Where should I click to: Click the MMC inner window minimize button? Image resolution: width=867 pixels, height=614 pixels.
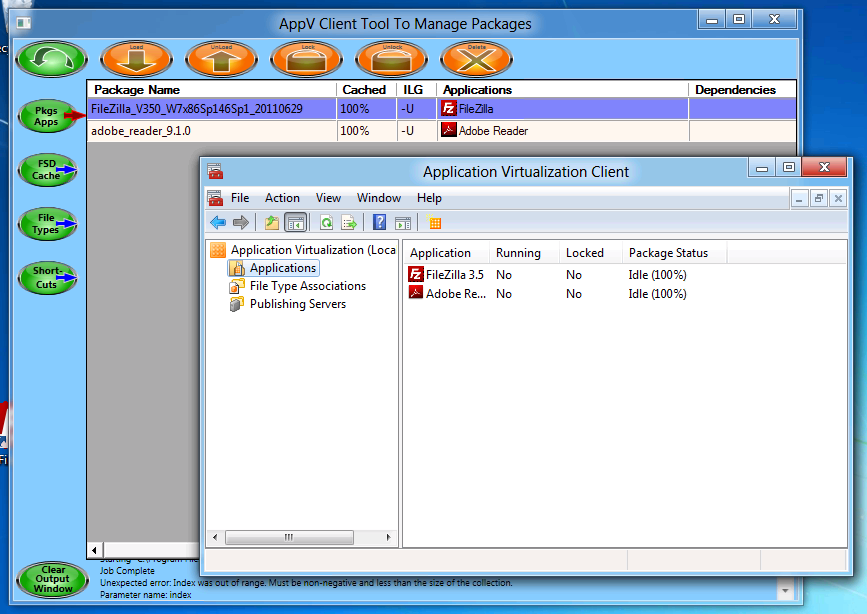tap(799, 198)
